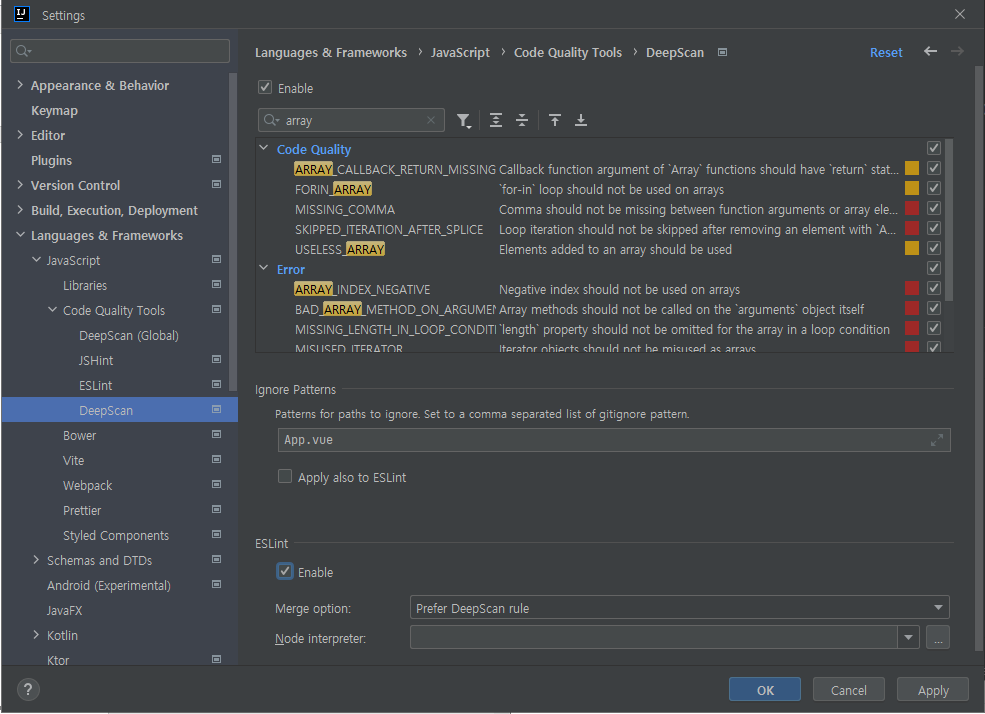Open the Prettier settings page

82,511
